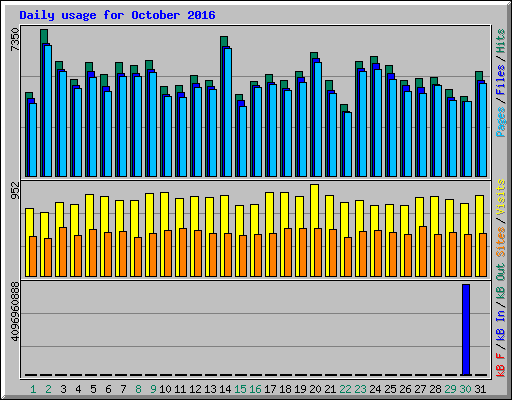Click the '4096960888' y-axis value
The image size is (512, 400).
[15, 312]
